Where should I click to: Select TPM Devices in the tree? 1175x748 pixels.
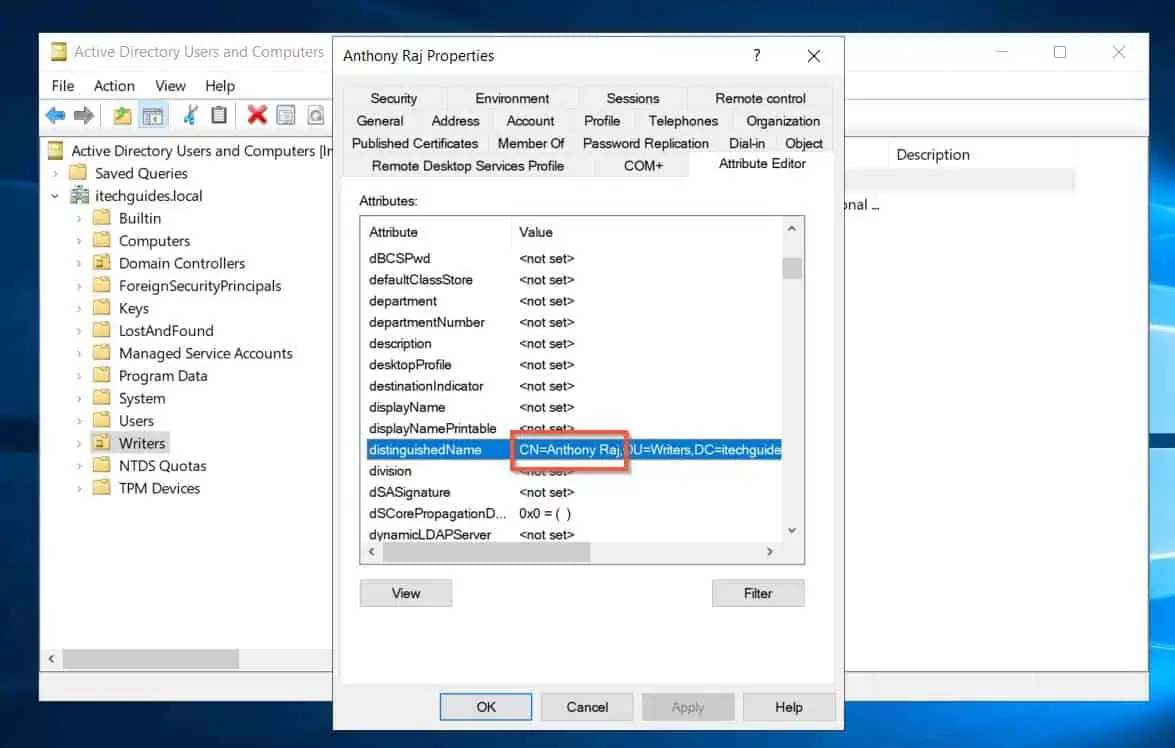click(160, 489)
